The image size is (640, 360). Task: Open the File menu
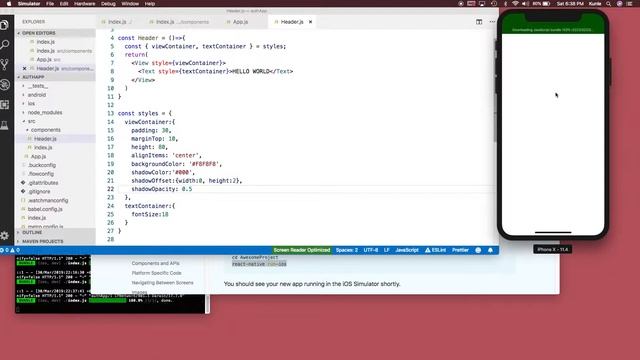click(x=50, y=4)
